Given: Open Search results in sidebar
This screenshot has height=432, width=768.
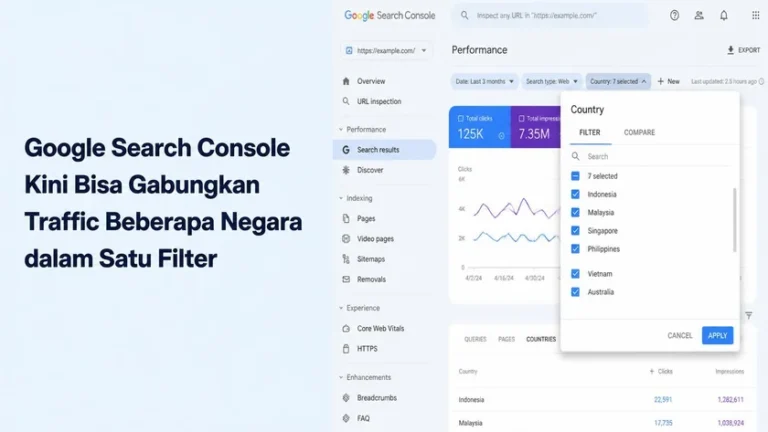Looking at the screenshot, I should 385,150.
